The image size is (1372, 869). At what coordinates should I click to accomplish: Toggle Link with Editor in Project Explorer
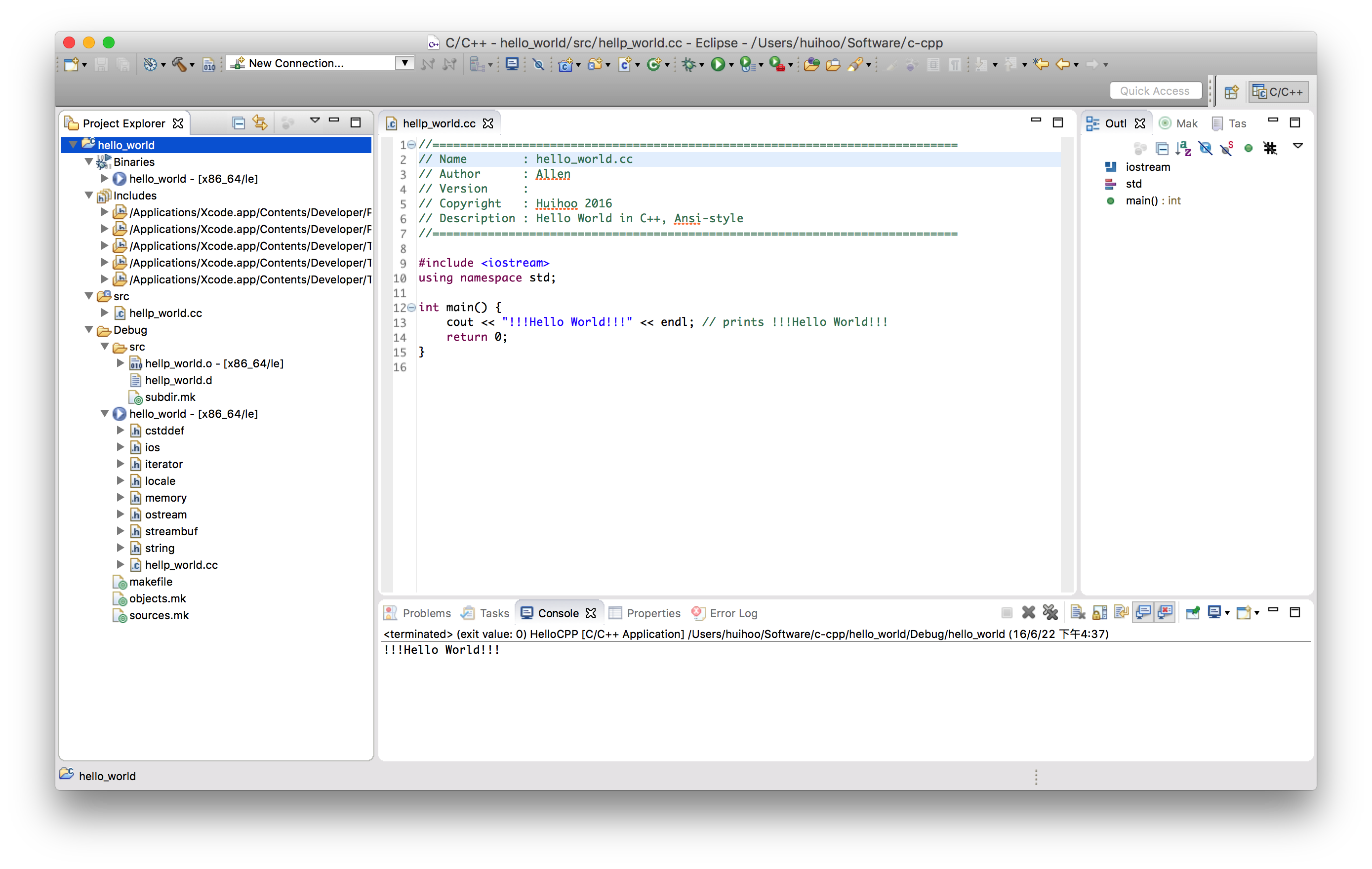[x=260, y=122]
